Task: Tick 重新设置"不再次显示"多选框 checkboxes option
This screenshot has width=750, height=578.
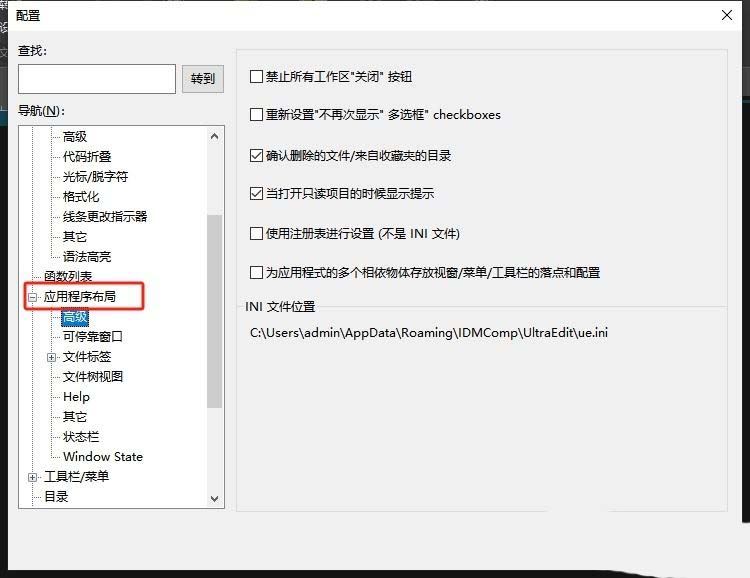Action: tap(256, 114)
